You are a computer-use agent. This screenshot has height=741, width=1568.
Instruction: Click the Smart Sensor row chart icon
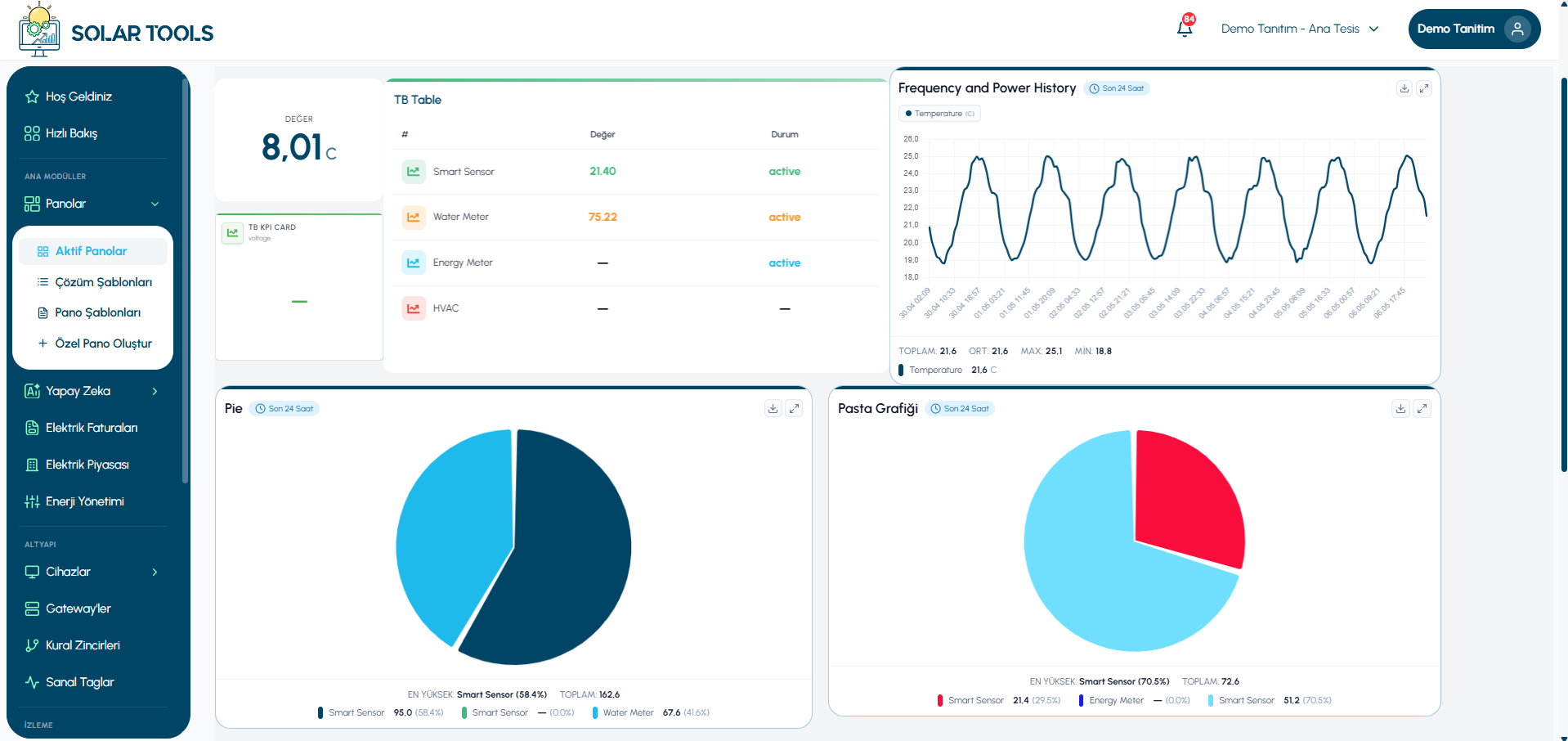point(414,172)
